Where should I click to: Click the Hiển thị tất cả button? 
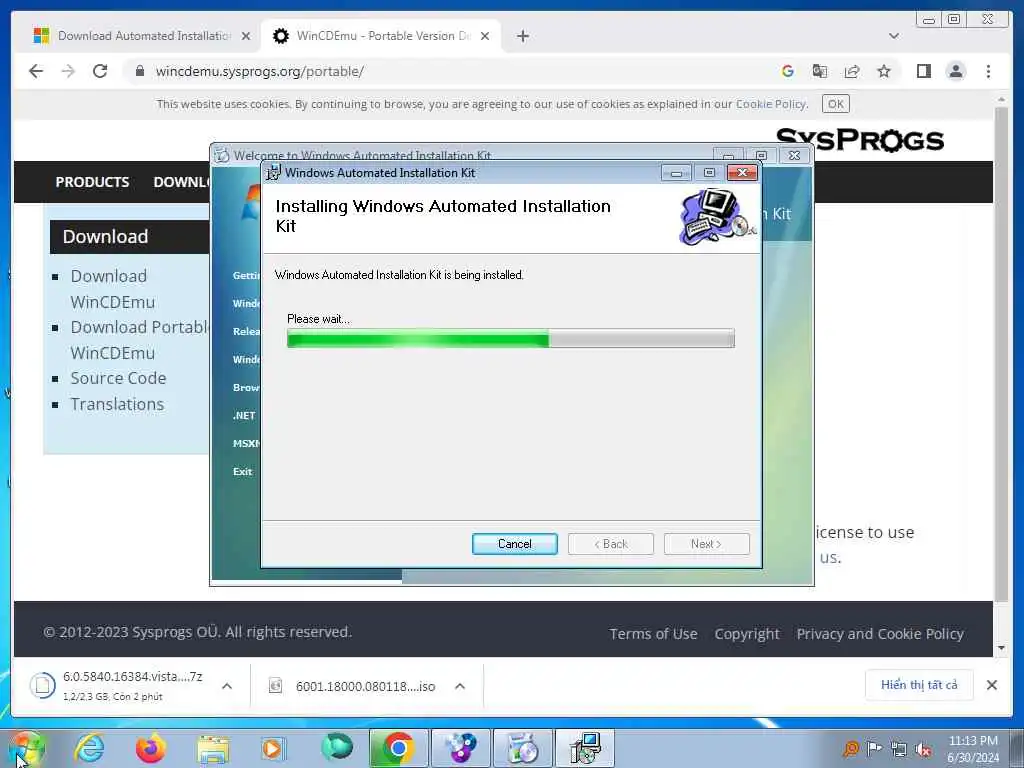[x=919, y=685]
